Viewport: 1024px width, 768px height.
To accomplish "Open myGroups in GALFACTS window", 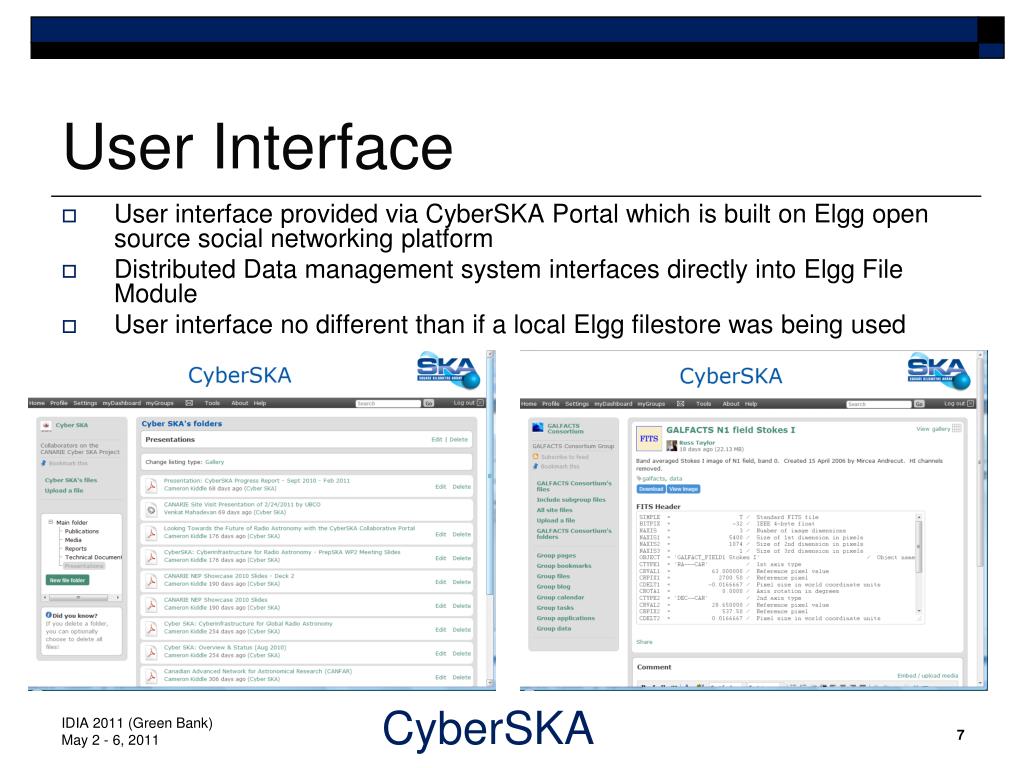I will click(650, 404).
